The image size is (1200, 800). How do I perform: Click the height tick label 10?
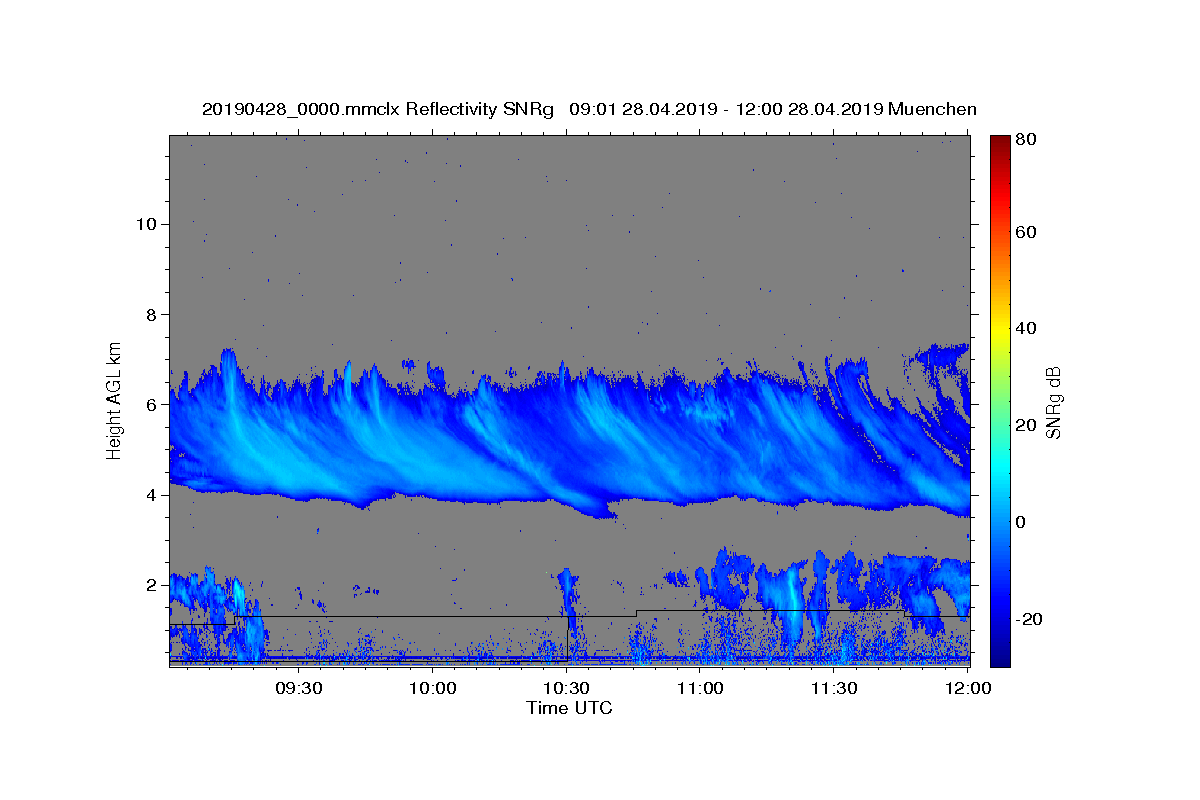point(149,224)
